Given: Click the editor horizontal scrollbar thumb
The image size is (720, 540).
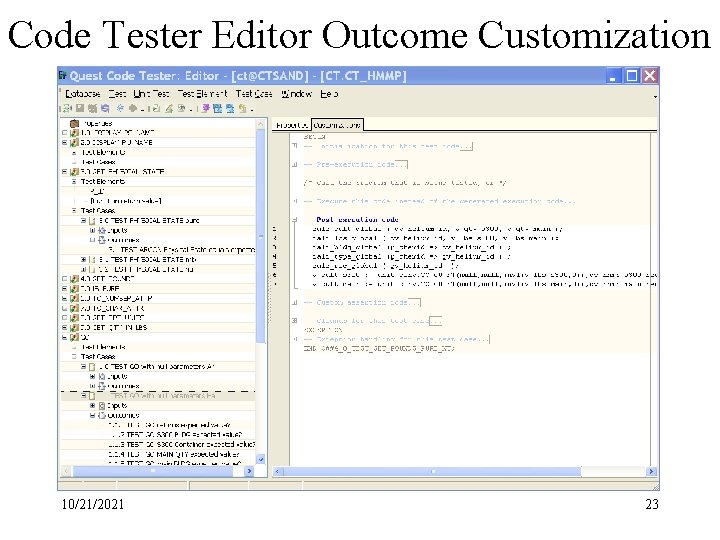Looking at the screenshot, I should 432,472.
